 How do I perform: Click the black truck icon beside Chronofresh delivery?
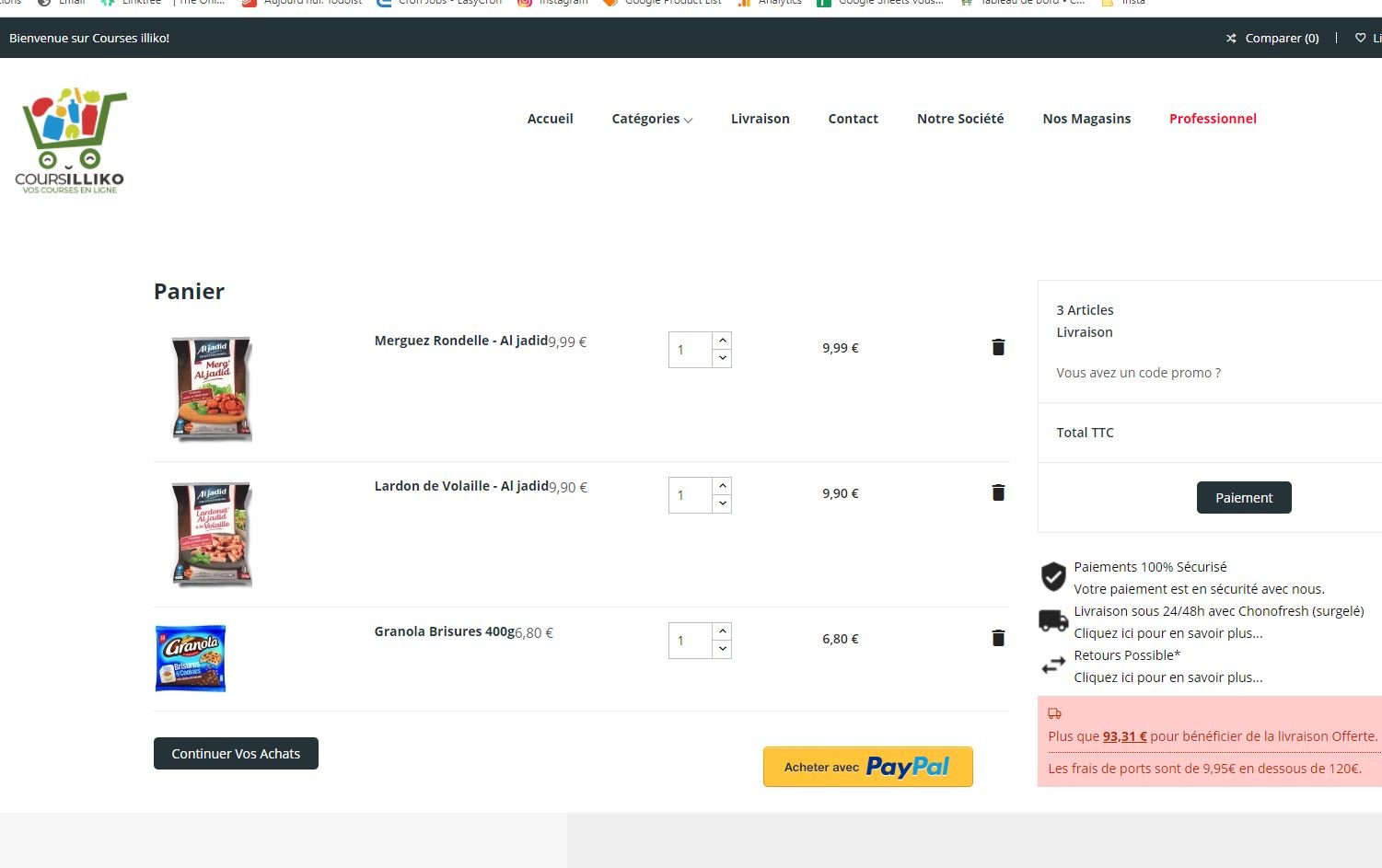point(1053,621)
